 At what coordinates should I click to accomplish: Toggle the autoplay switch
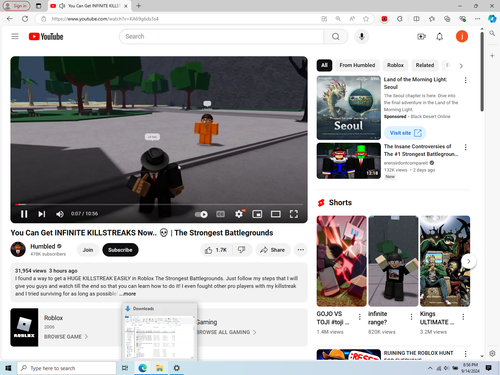point(201,214)
